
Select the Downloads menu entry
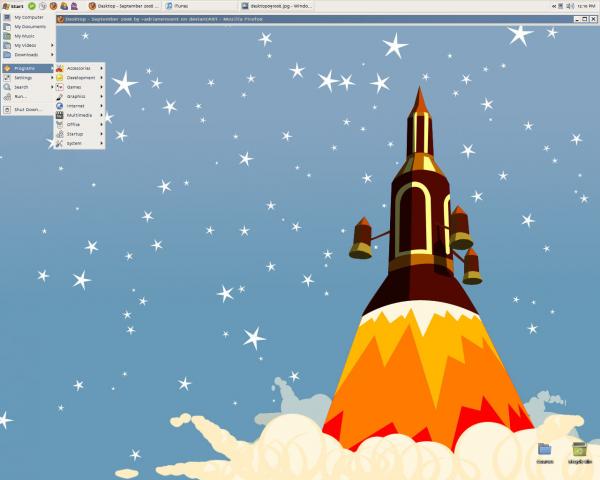pyautogui.click(x=28, y=55)
